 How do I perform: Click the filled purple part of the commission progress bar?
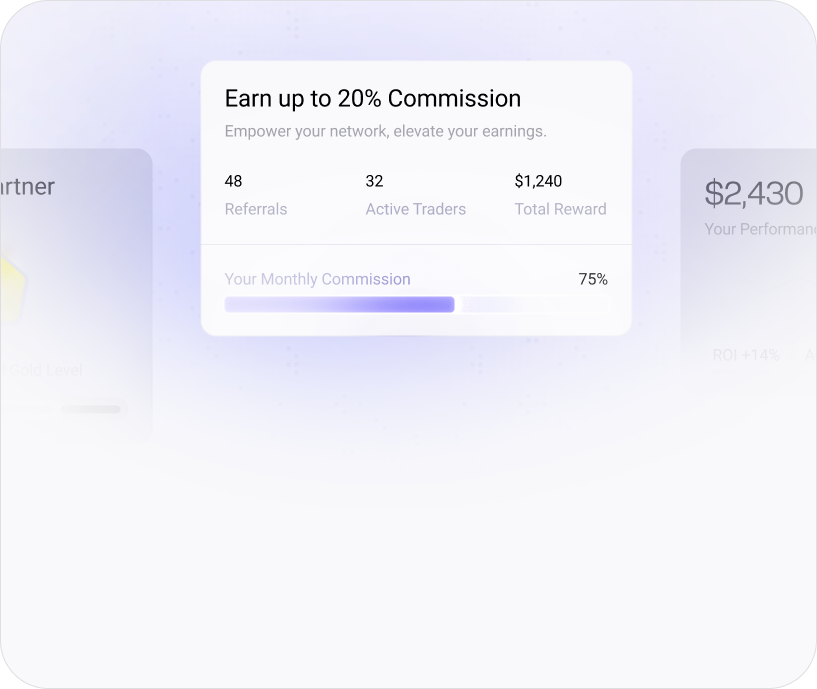(x=339, y=304)
